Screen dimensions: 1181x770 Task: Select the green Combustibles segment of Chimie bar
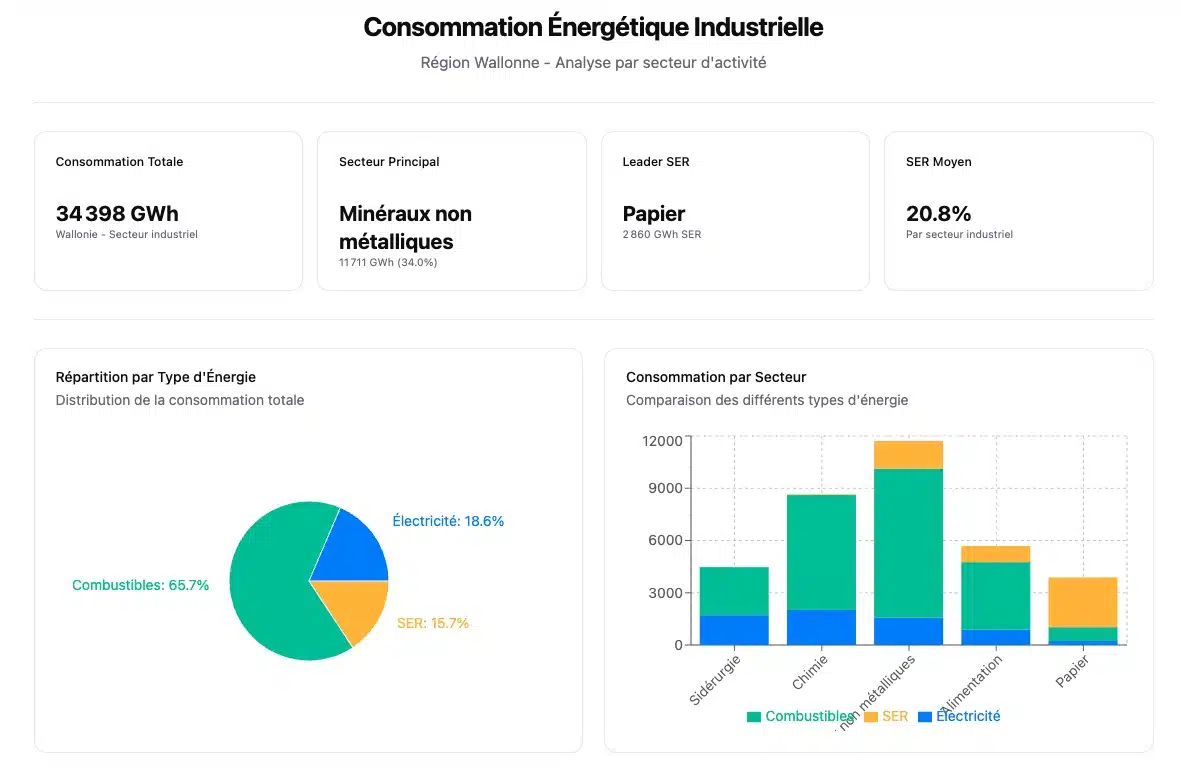click(x=821, y=552)
